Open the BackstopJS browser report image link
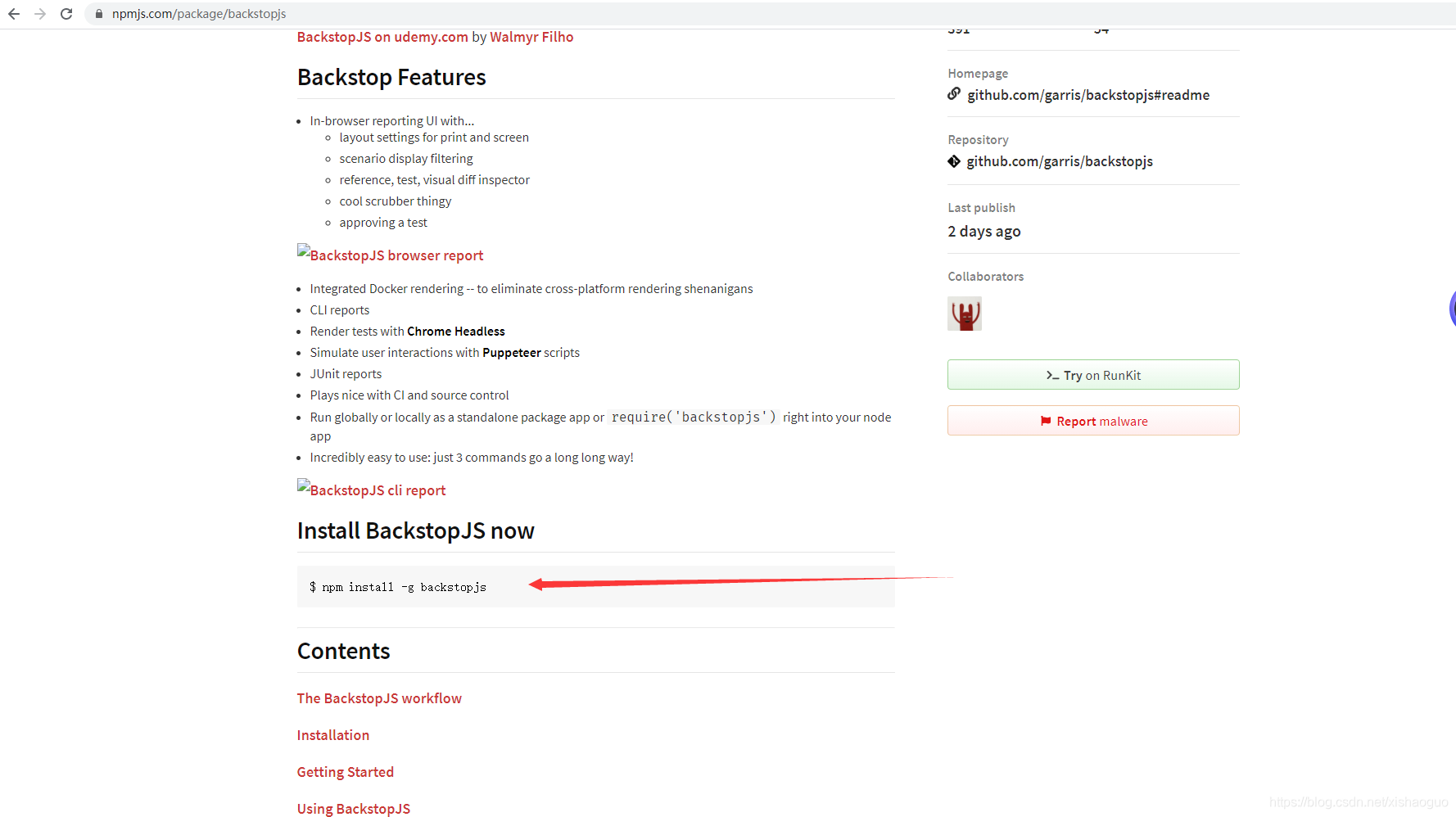This screenshot has height=817, width=1456. [x=390, y=254]
